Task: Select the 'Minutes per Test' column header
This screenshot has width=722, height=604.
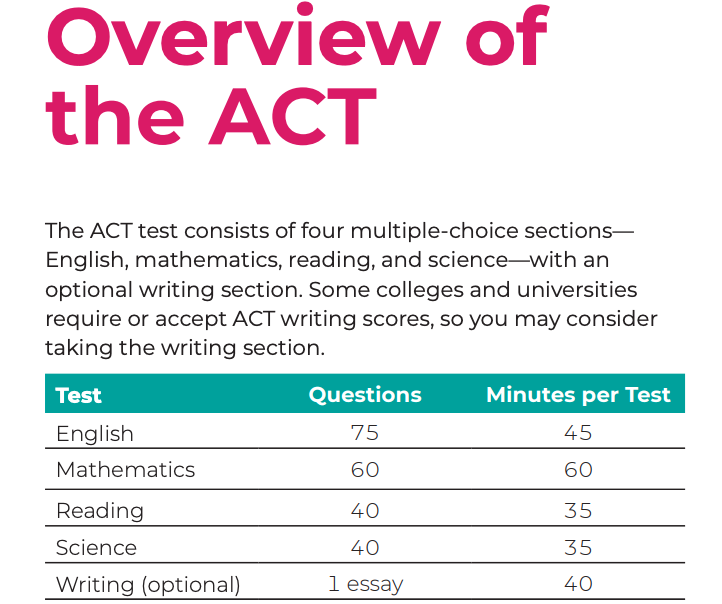Action: pyautogui.click(x=578, y=395)
